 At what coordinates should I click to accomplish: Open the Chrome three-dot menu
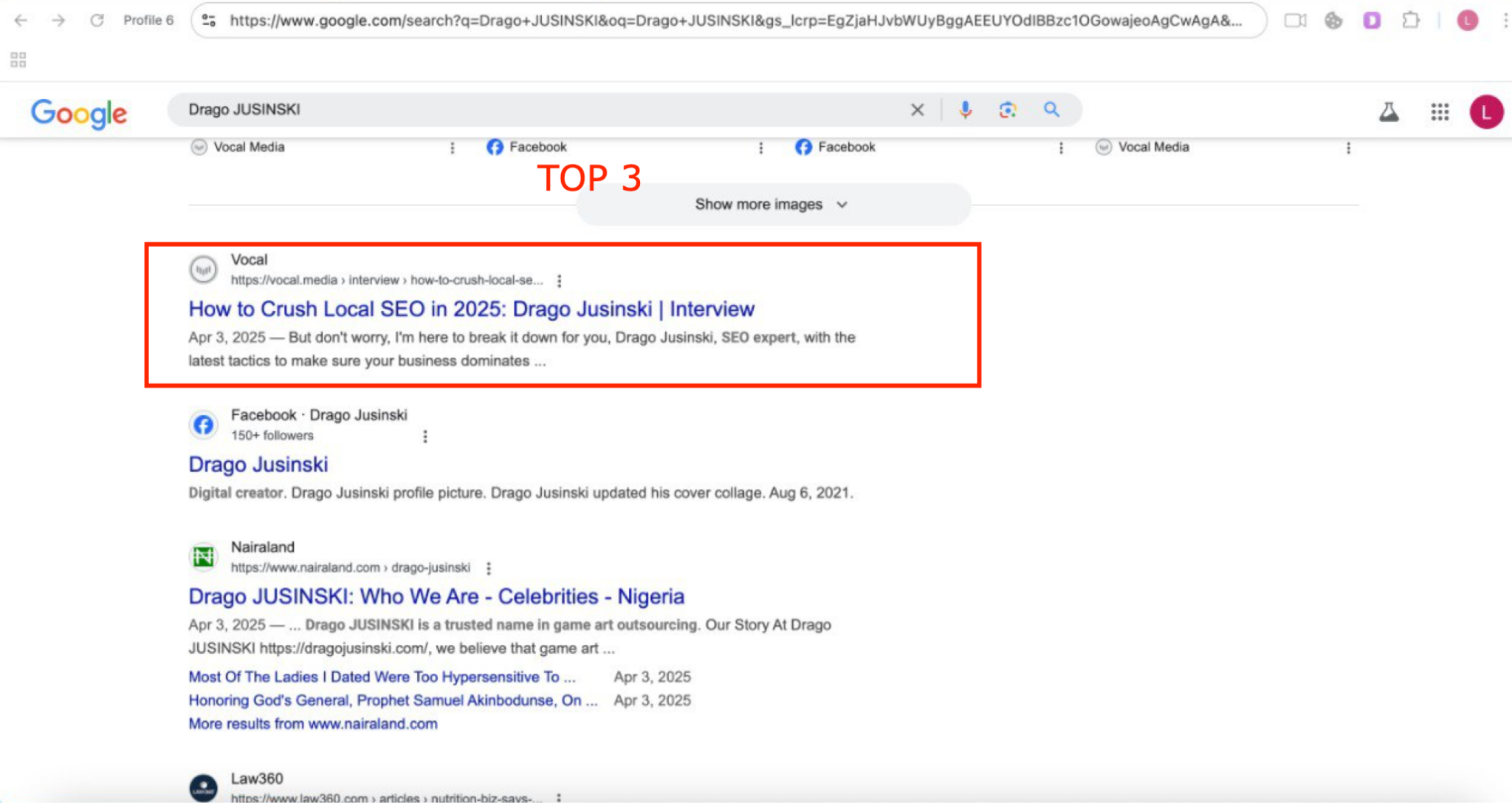[1505, 21]
